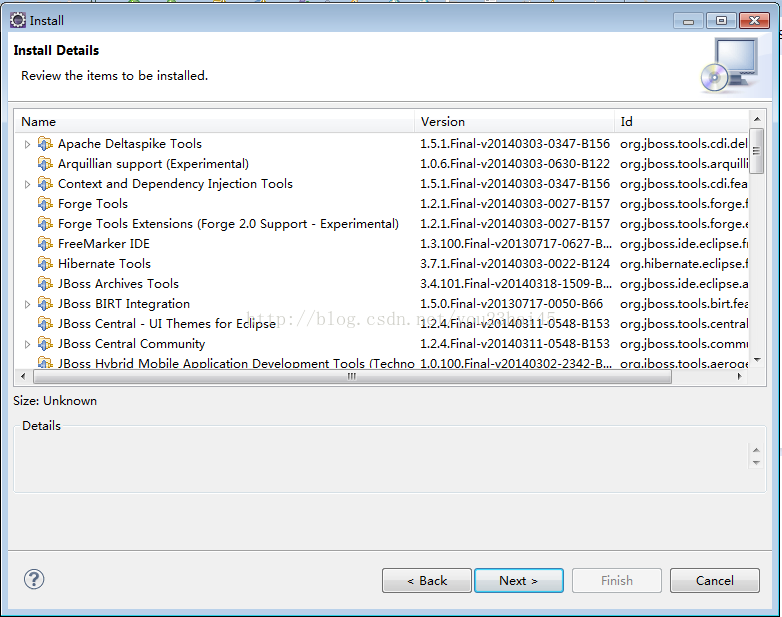Image resolution: width=782 pixels, height=617 pixels.
Task: Sort by the Version column header
Action: click(x=514, y=122)
